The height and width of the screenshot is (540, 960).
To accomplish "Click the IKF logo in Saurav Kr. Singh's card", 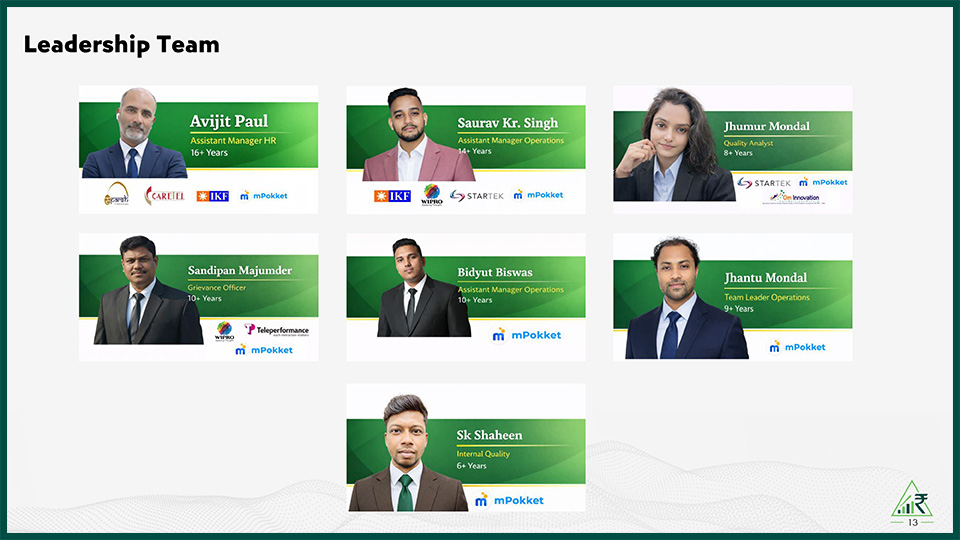I will tap(392, 196).
